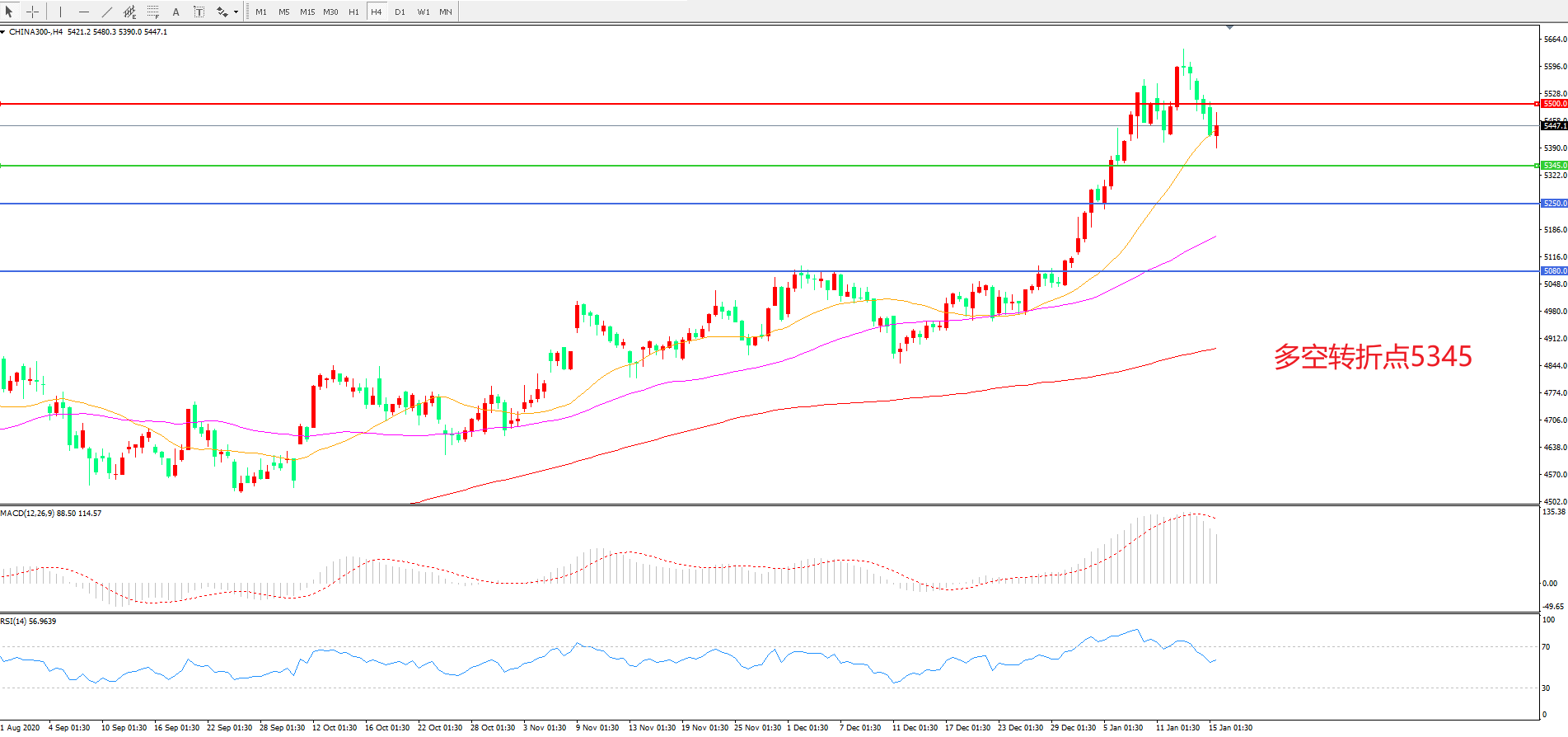This screenshot has height=737, width=1568.
Task: Draw a vertical line tool
Action: (x=60, y=12)
